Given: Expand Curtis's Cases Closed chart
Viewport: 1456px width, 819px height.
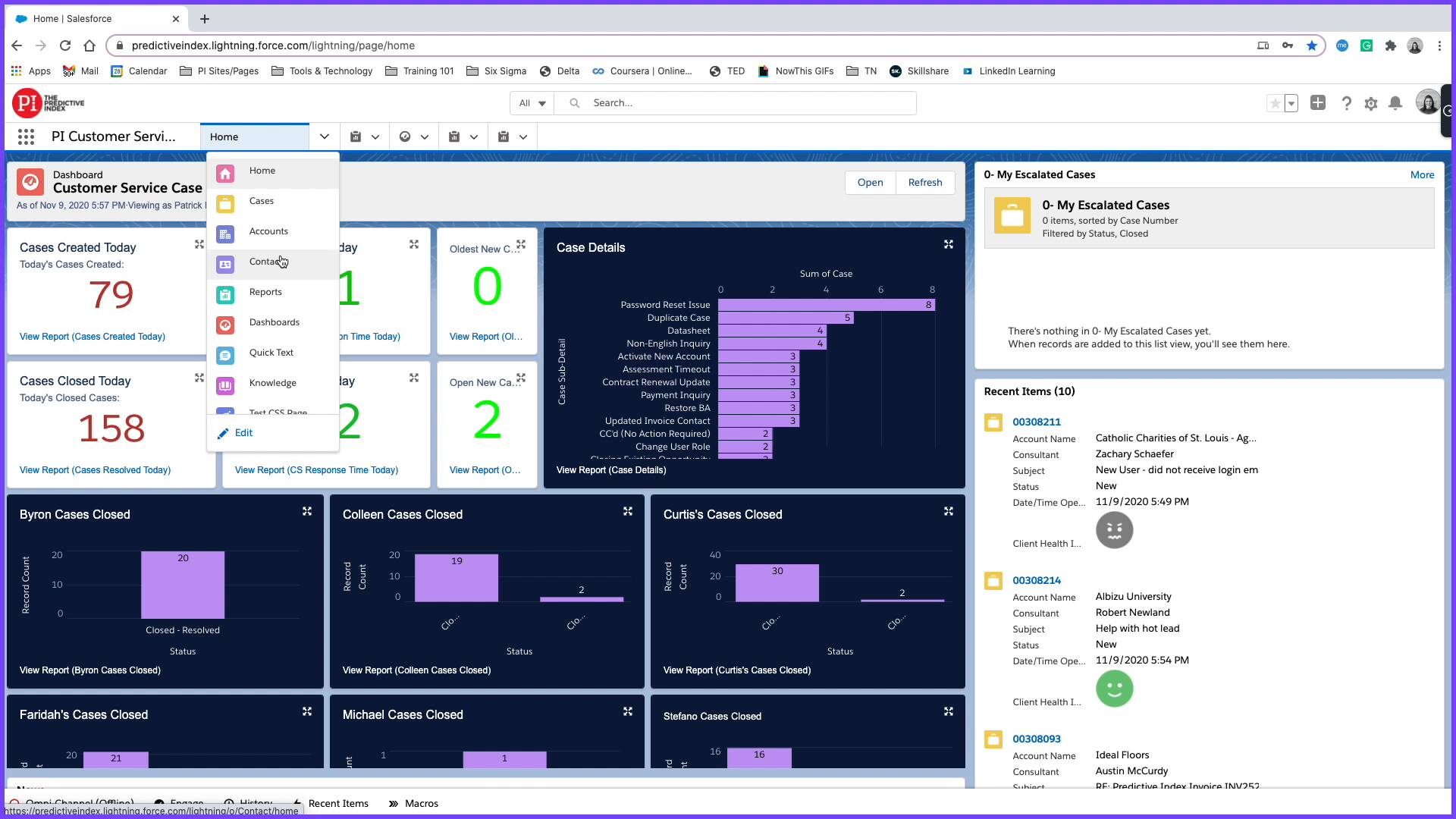Looking at the screenshot, I should coord(949,512).
